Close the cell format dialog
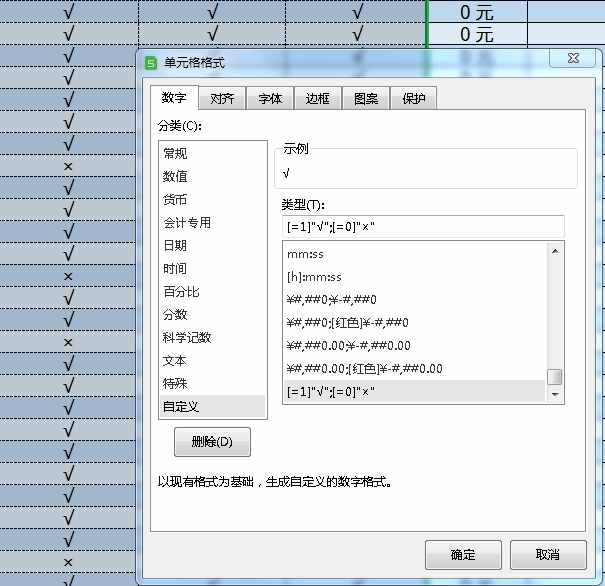605x586 pixels. coord(573,60)
